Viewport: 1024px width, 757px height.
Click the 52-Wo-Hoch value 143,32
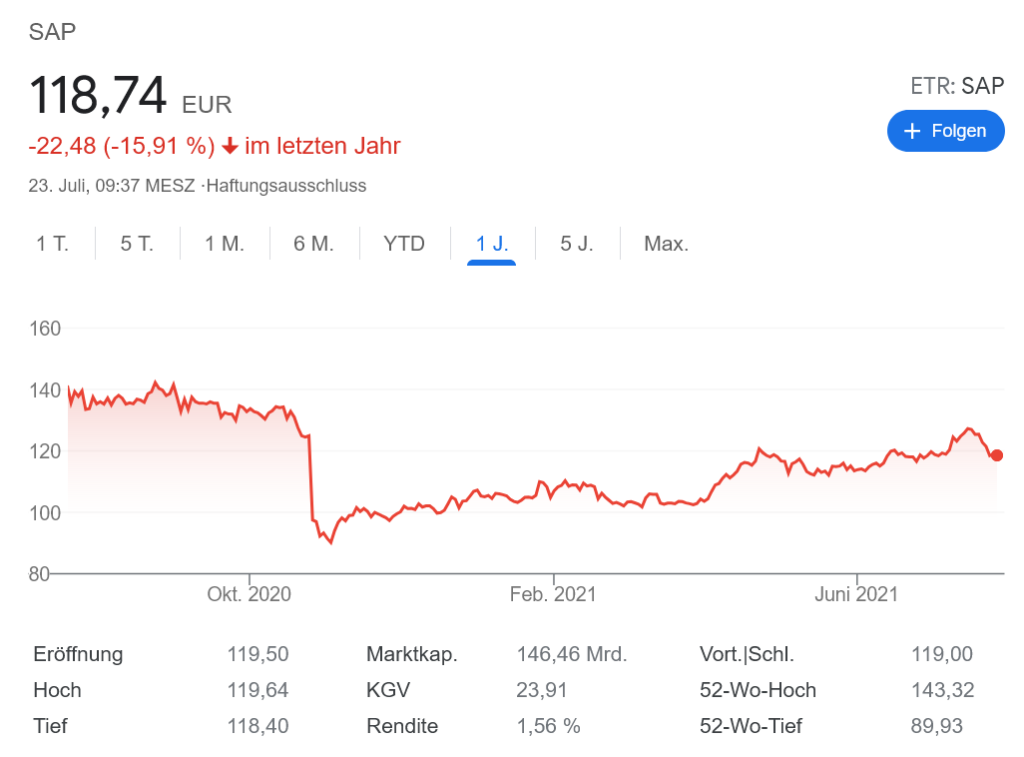click(942, 690)
